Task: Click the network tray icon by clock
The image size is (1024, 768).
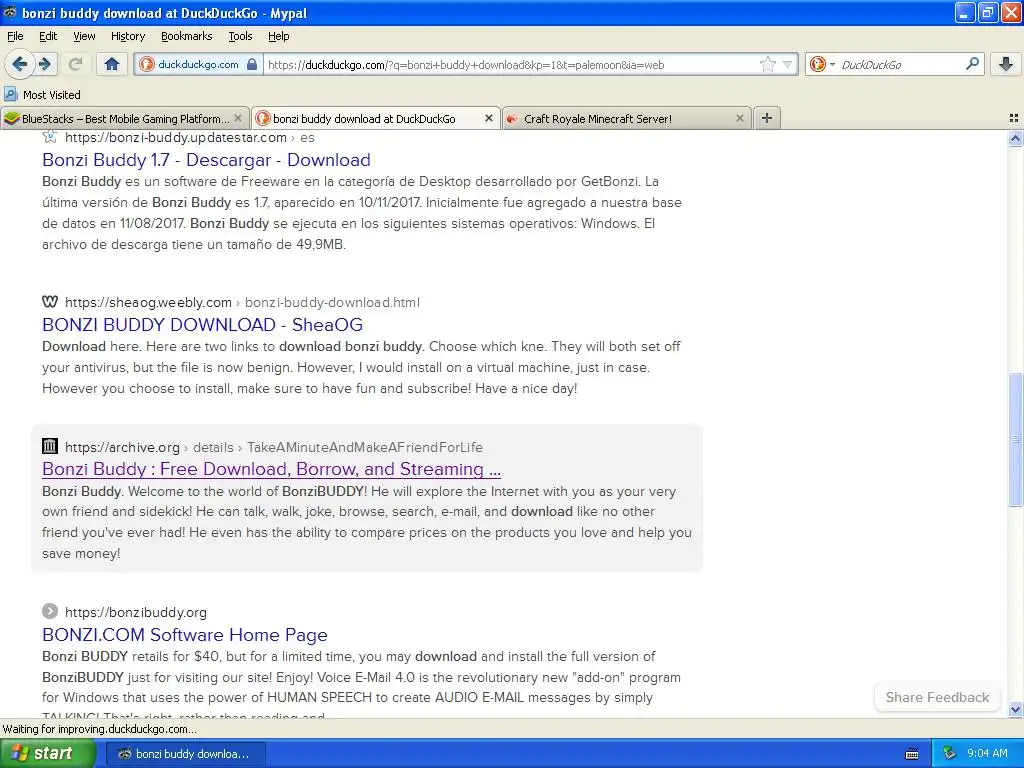Action: coord(950,754)
